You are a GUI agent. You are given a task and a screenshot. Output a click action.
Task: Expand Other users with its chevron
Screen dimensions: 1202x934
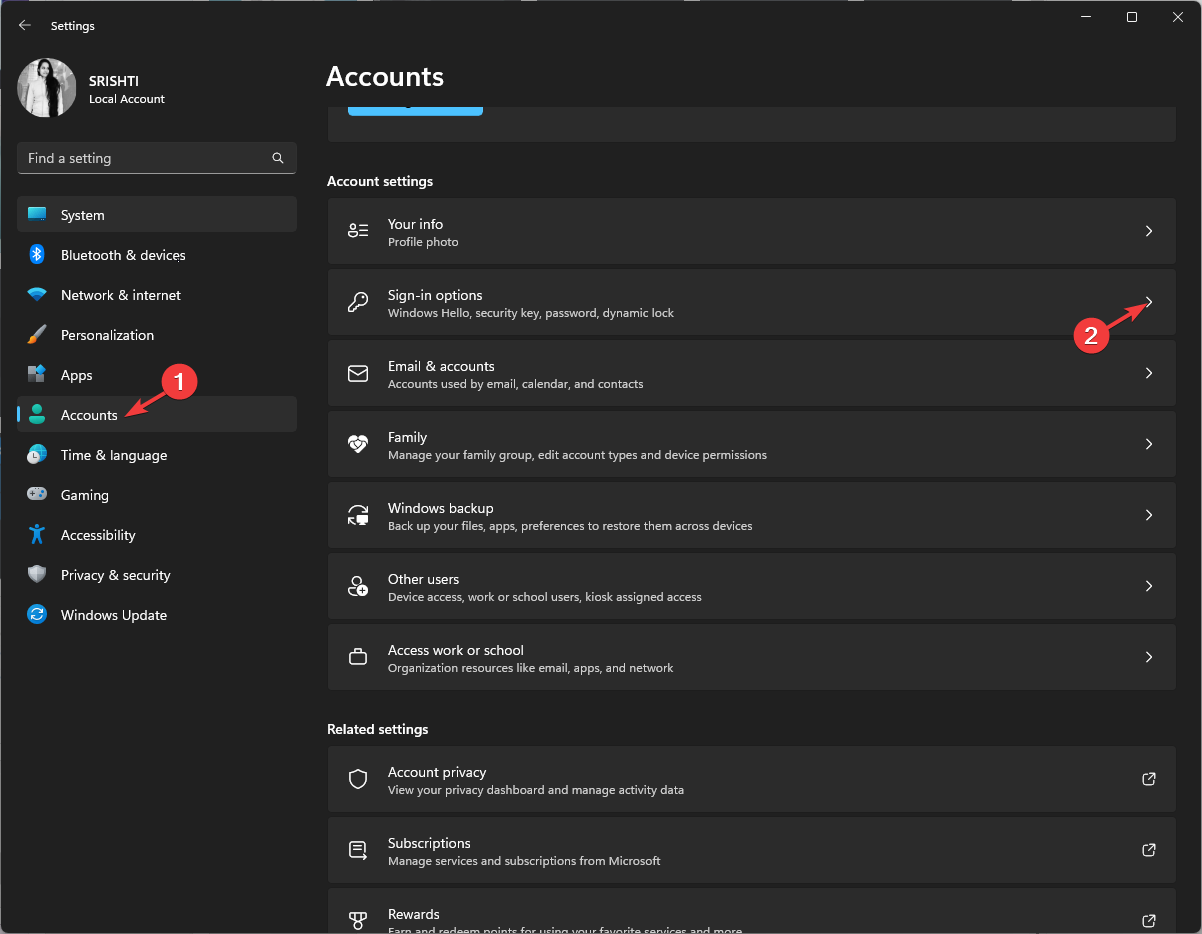click(x=1149, y=586)
